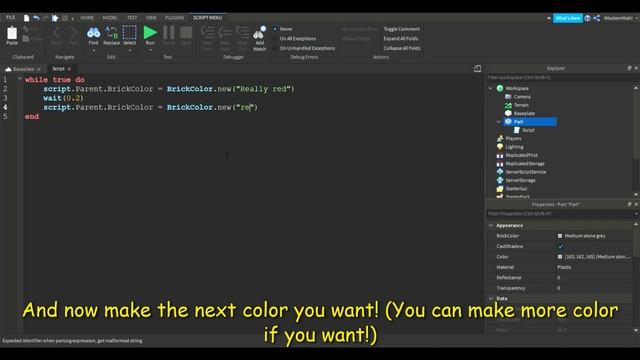
Task: Select Lighting in the Explorer
Action: click(514, 147)
